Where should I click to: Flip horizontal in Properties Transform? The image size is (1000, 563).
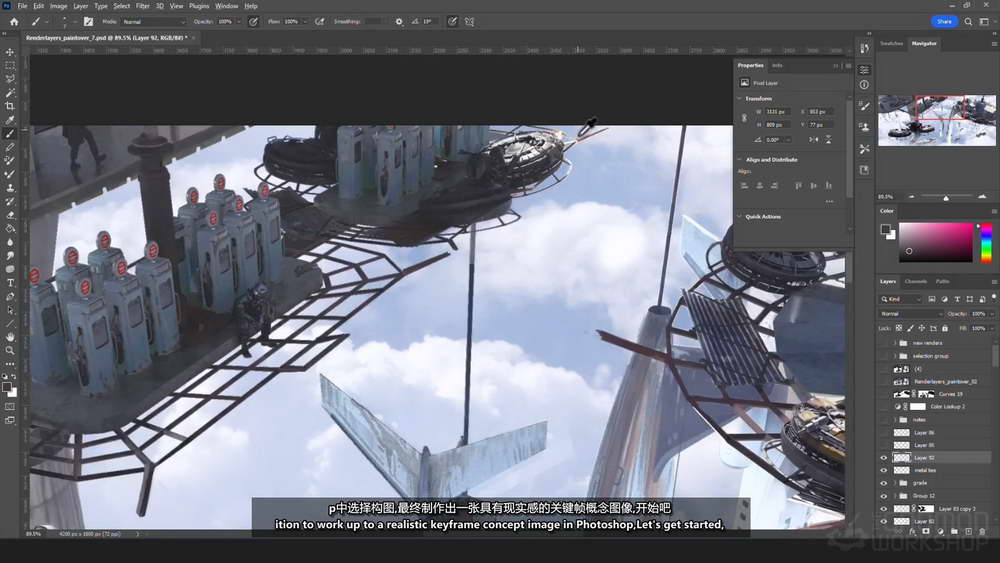[814, 139]
